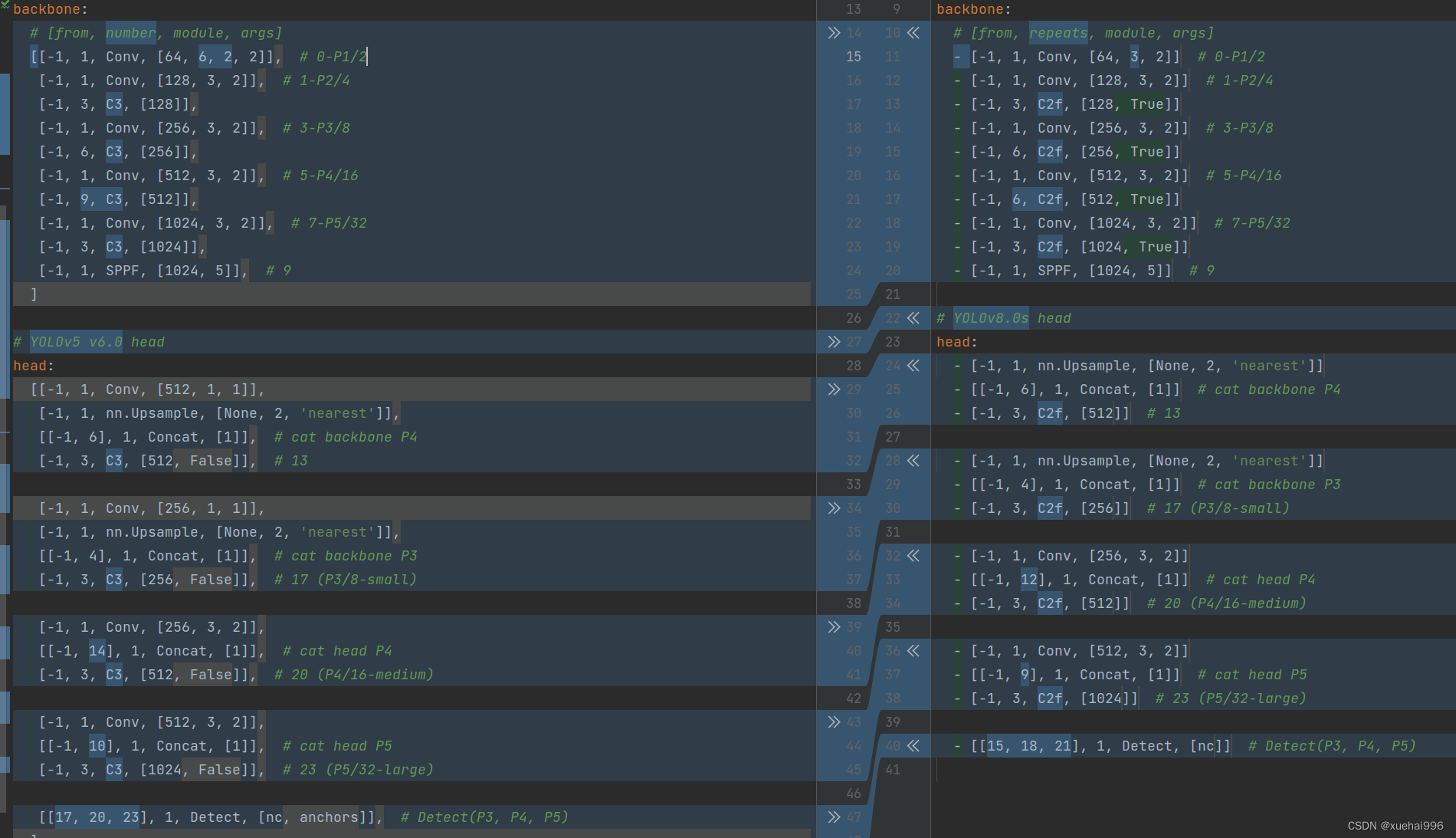Apply left change at line 27 rightward
This screenshot has height=838, width=1456.
click(834, 342)
